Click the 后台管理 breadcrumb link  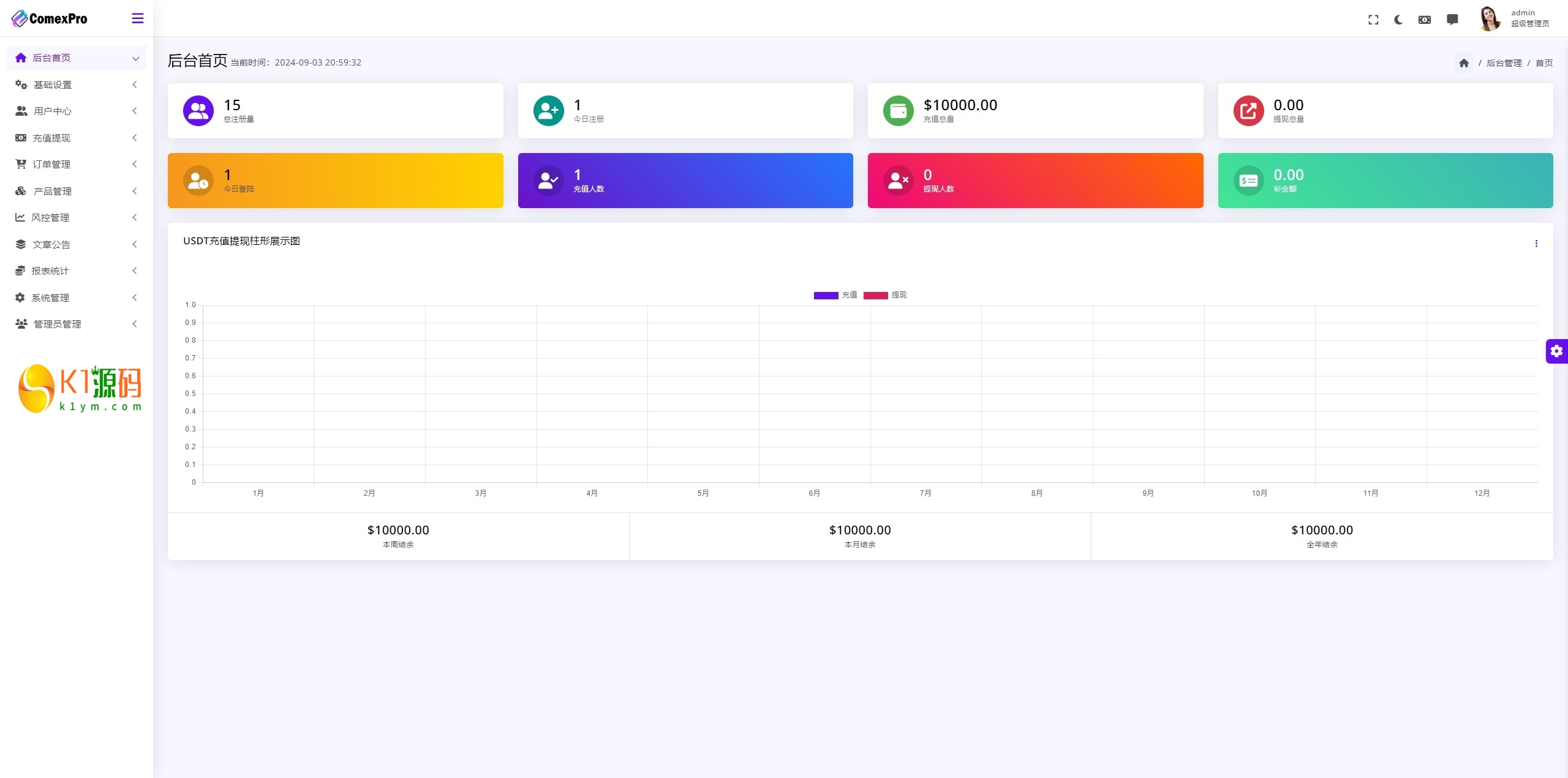(x=1504, y=63)
